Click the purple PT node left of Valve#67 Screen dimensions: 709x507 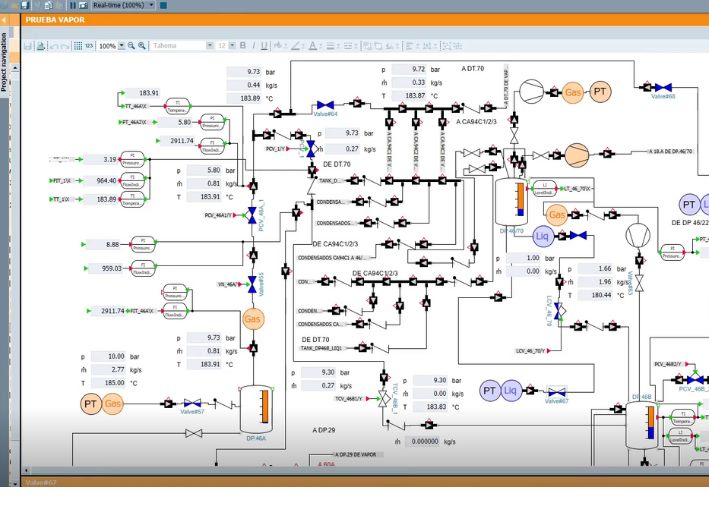pyautogui.click(x=490, y=390)
